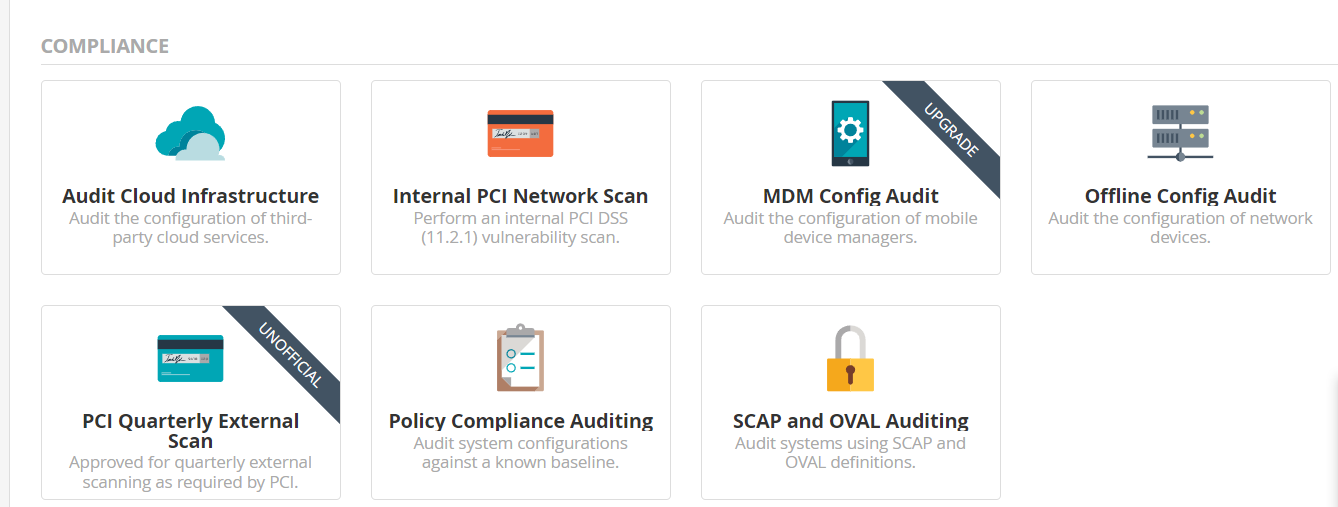Click the clipboard checklist icon
Image resolution: width=1338 pixels, height=507 pixels.
point(520,358)
